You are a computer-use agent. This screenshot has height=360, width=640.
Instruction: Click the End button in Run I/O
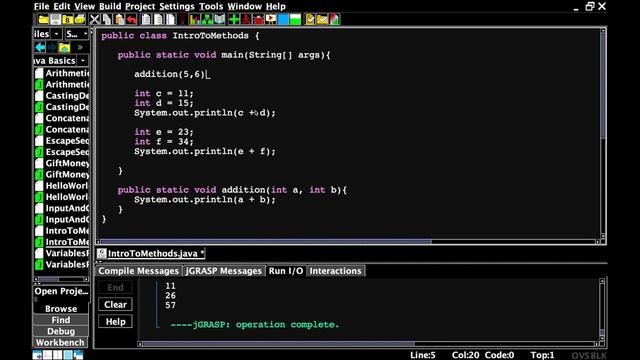tap(116, 287)
